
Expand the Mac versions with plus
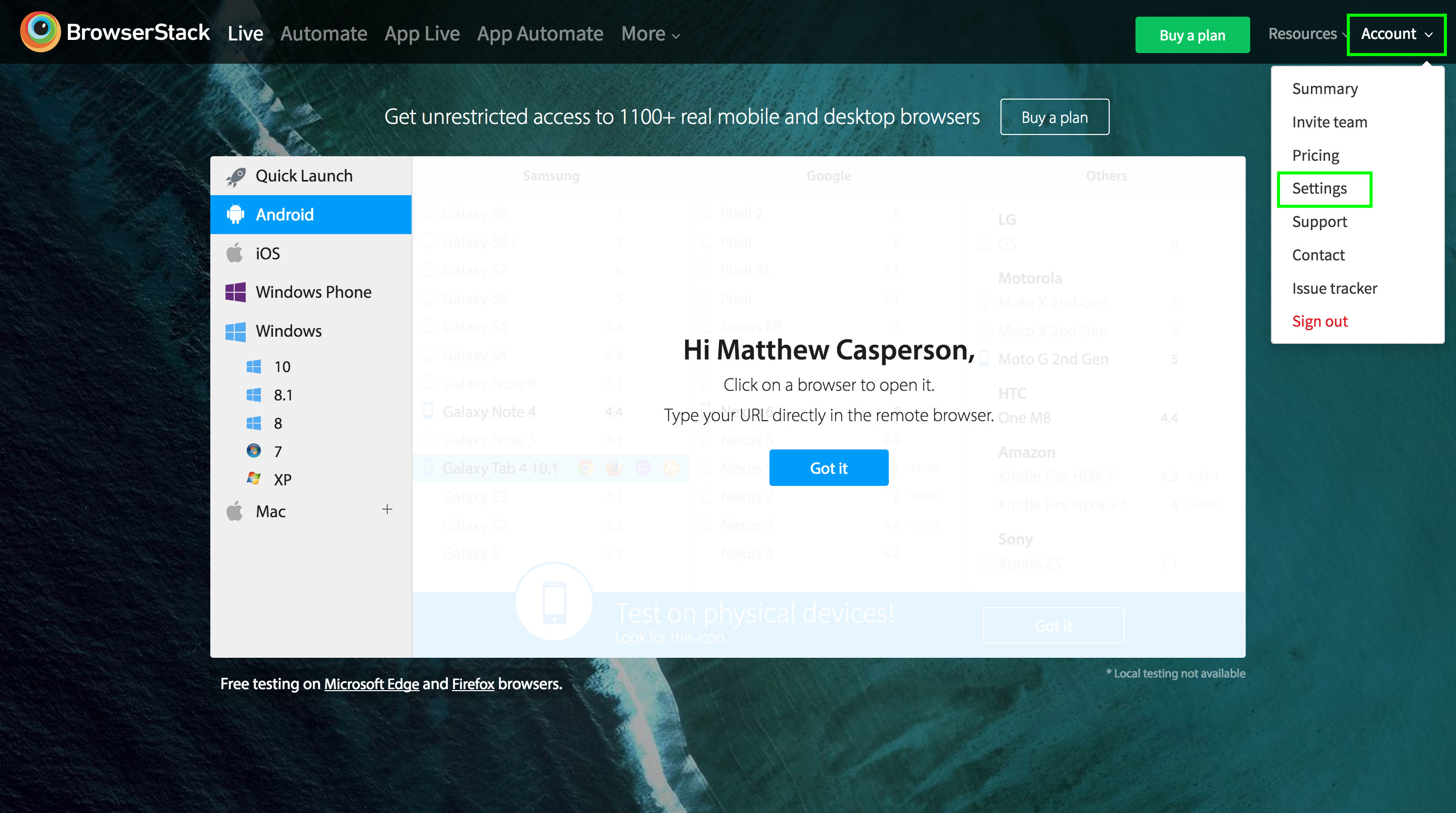pyautogui.click(x=387, y=510)
